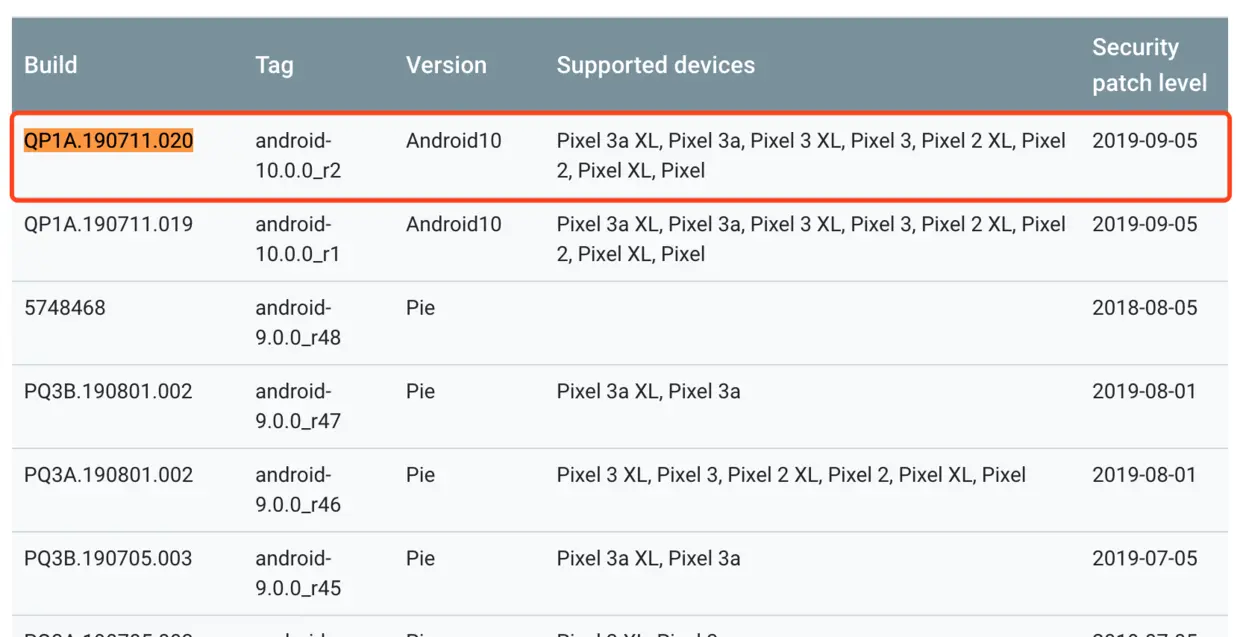Click the android-9.0.0_r45 tag
Image resolution: width=1240 pixels, height=637 pixels.
point(298,573)
